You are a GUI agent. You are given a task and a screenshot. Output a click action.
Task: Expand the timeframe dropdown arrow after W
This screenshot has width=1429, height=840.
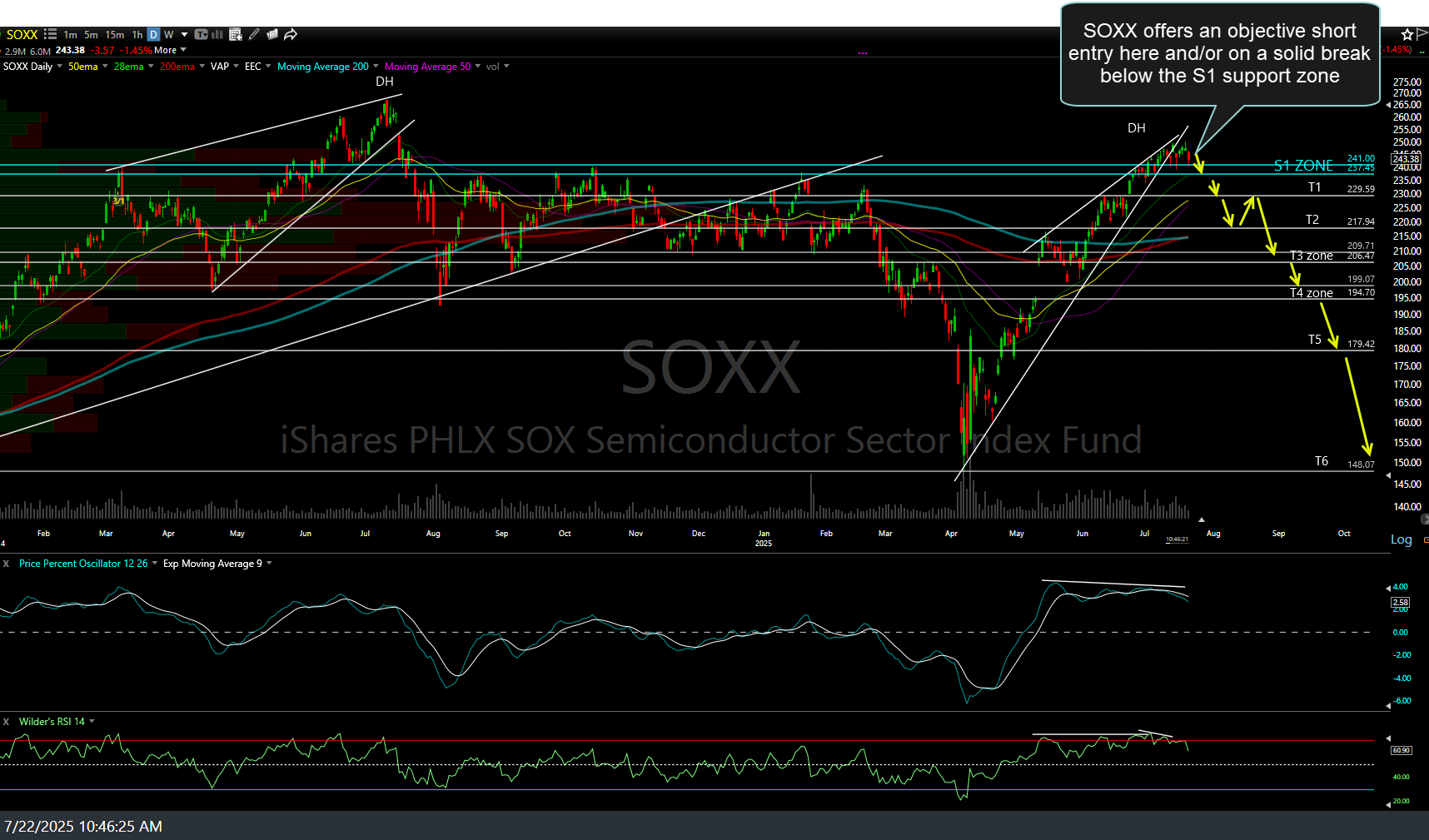184,34
